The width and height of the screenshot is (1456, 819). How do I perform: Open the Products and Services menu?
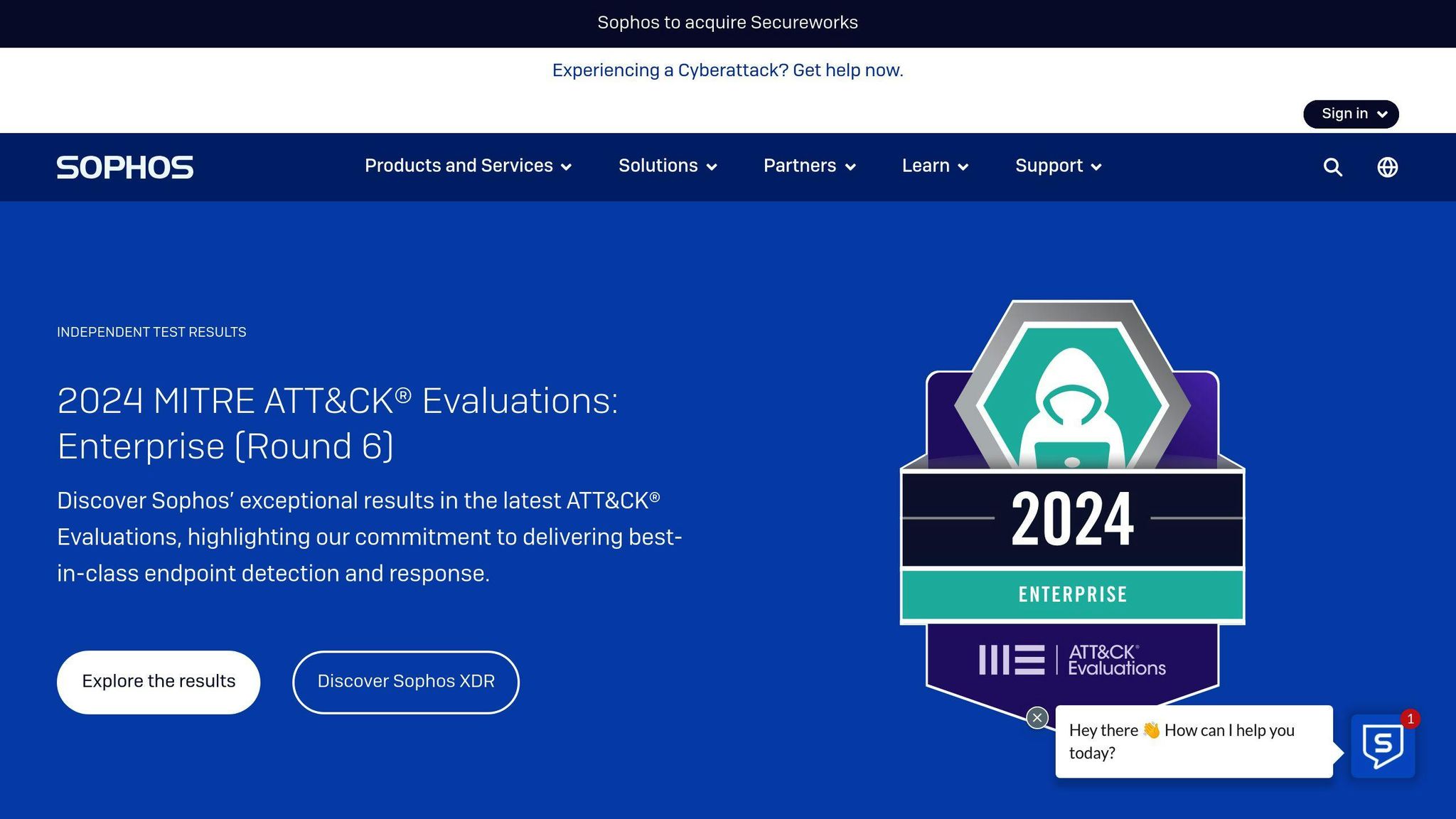click(468, 166)
